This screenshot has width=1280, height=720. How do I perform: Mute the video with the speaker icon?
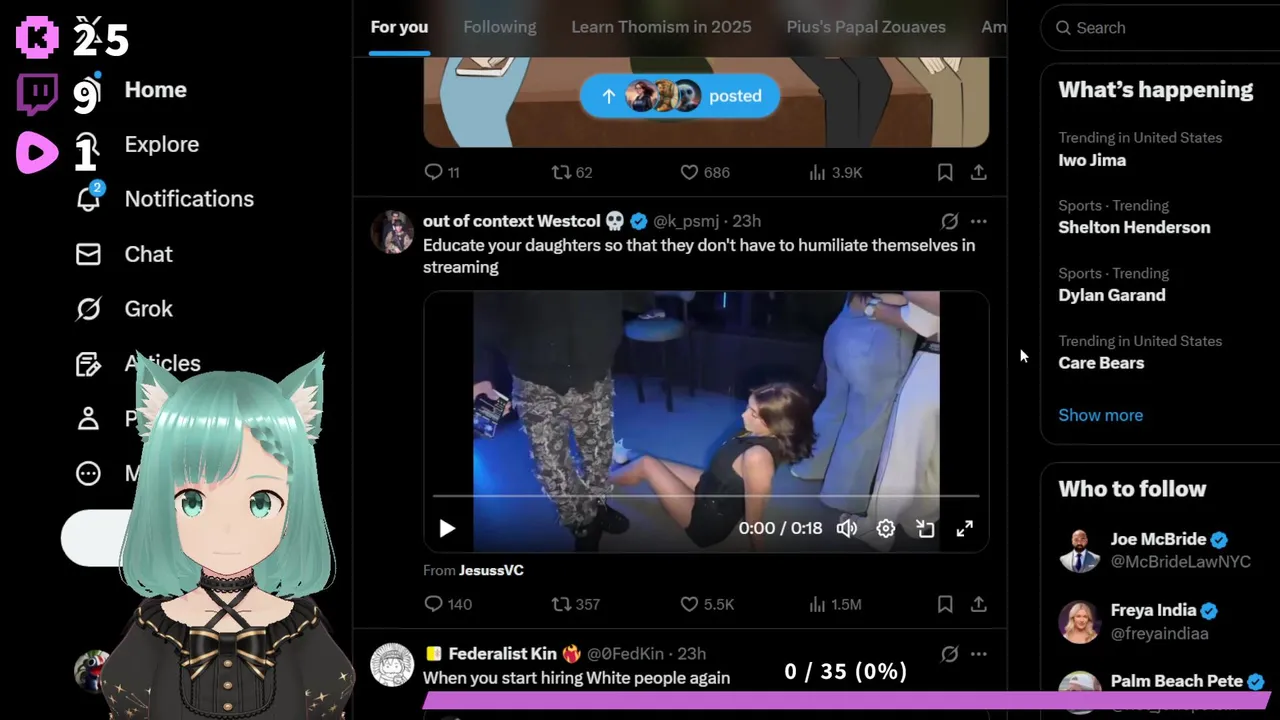pyautogui.click(x=847, y=528)
